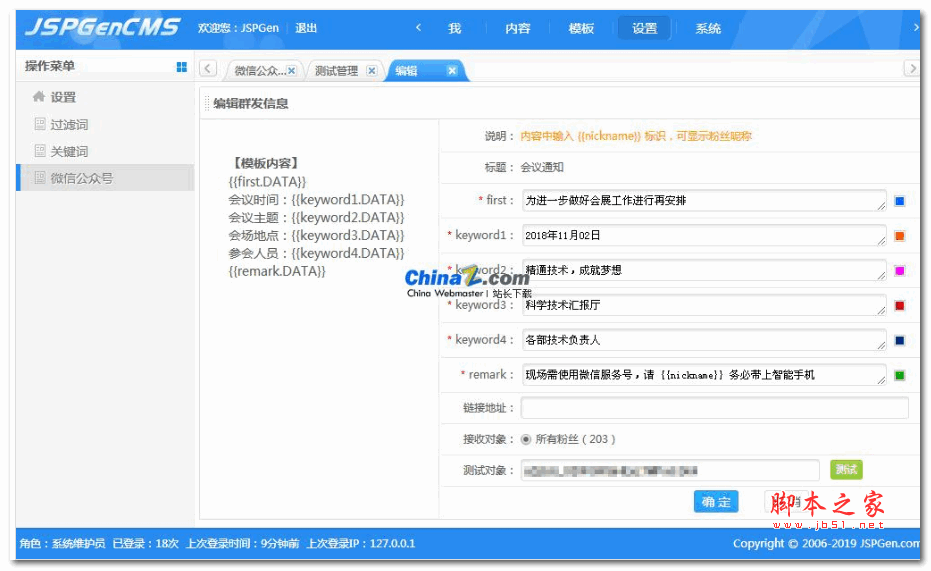Click the 过滤词 list icon

tap(40, 124)
